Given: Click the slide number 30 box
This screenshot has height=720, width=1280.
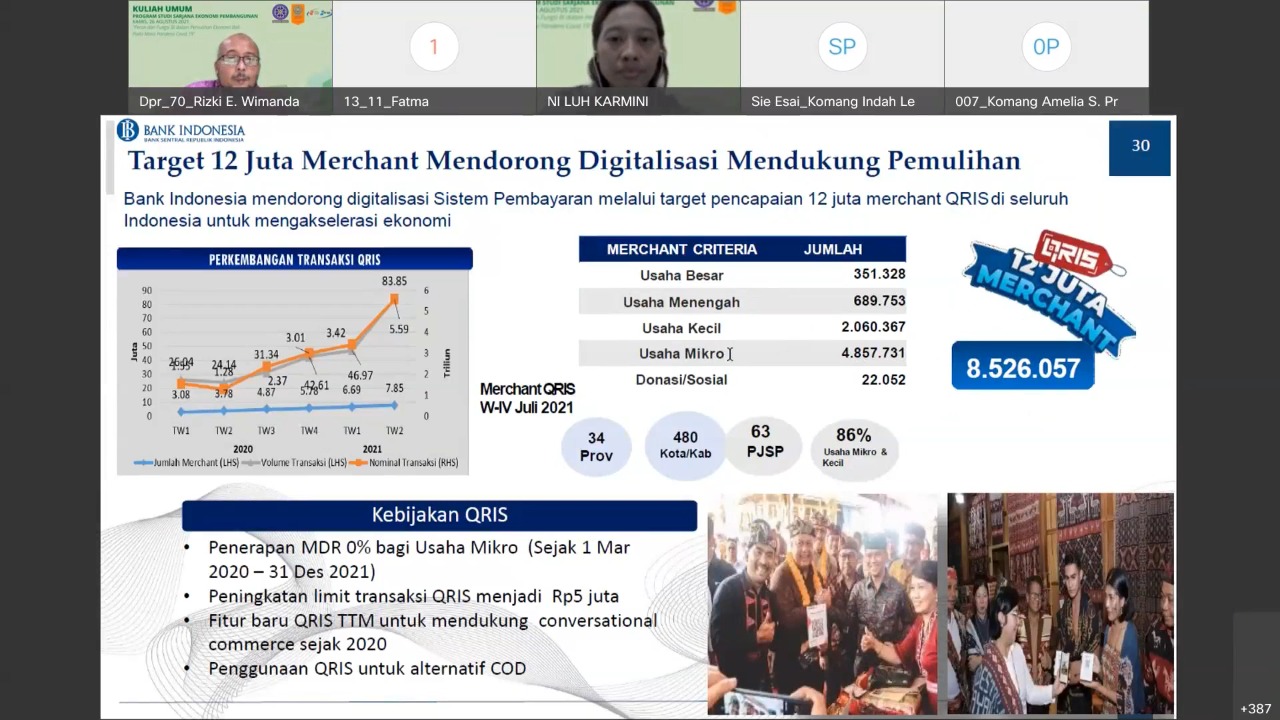Looking at the screenshot, I should (x=1140, y=147).
